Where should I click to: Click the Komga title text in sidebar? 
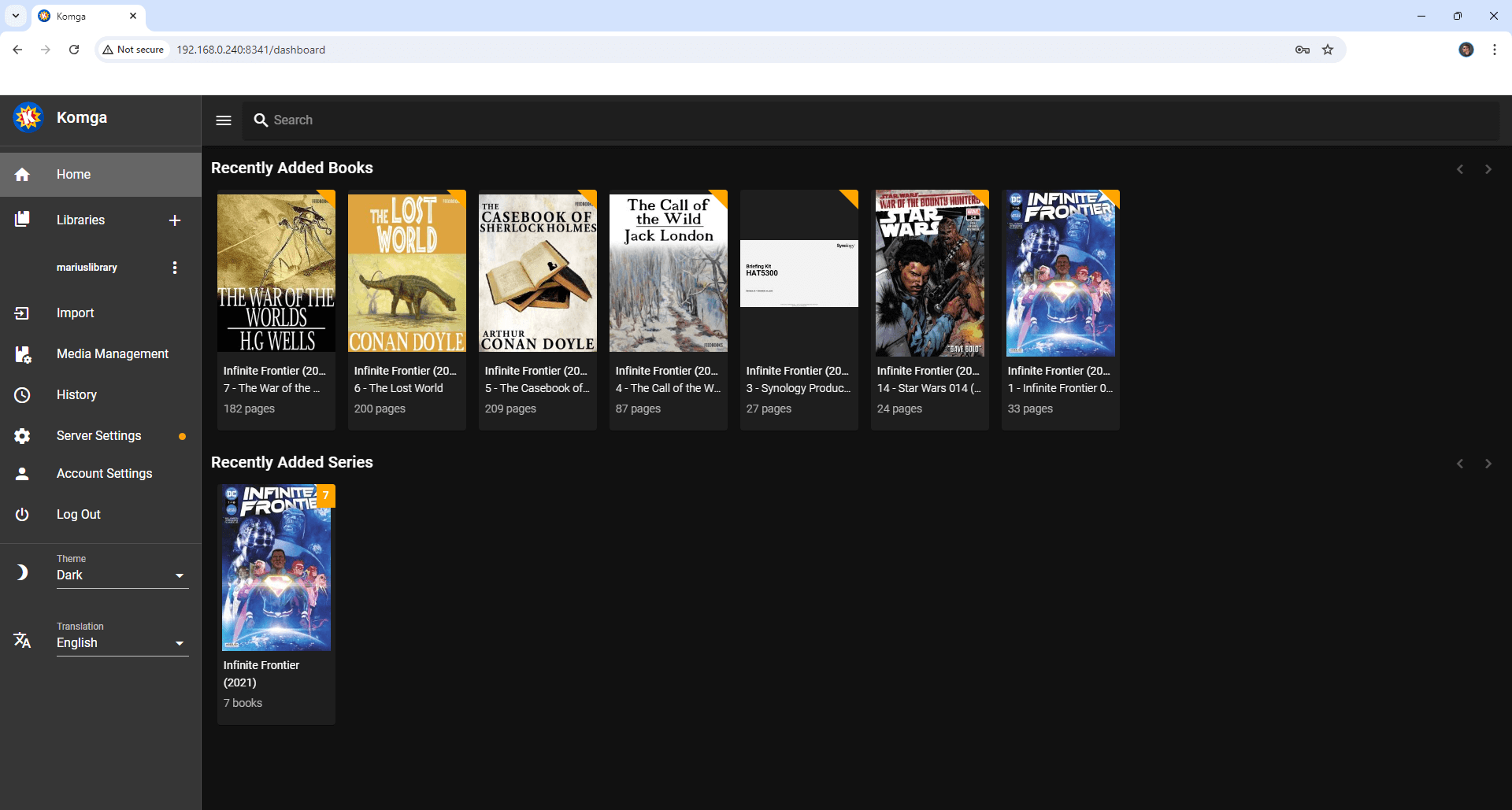(82, 117)
